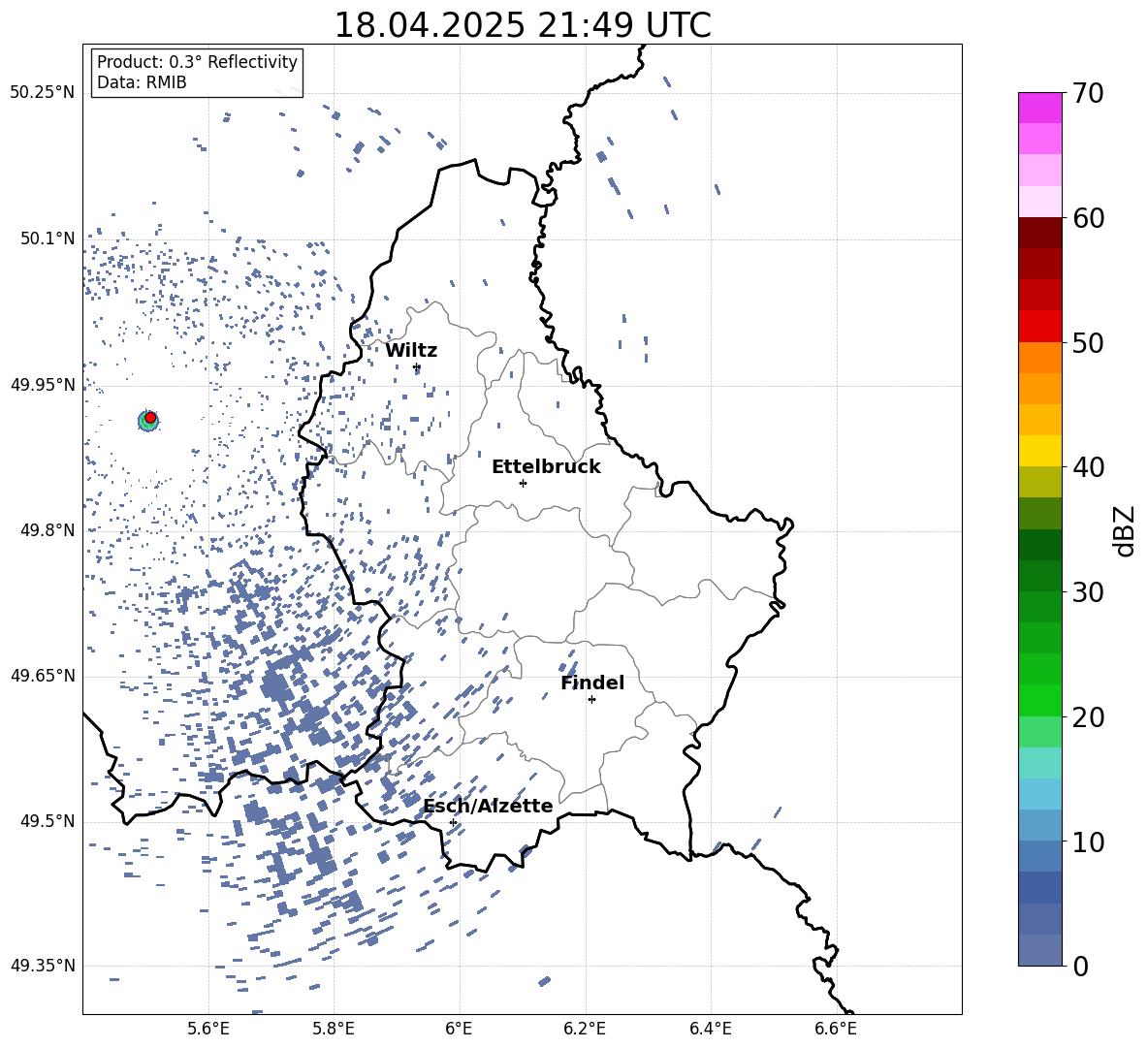Image resolution: width=1148 pixels, height=1048 pixels.
Task: Click the 6.2°E longitude label
Action: 585,1029
